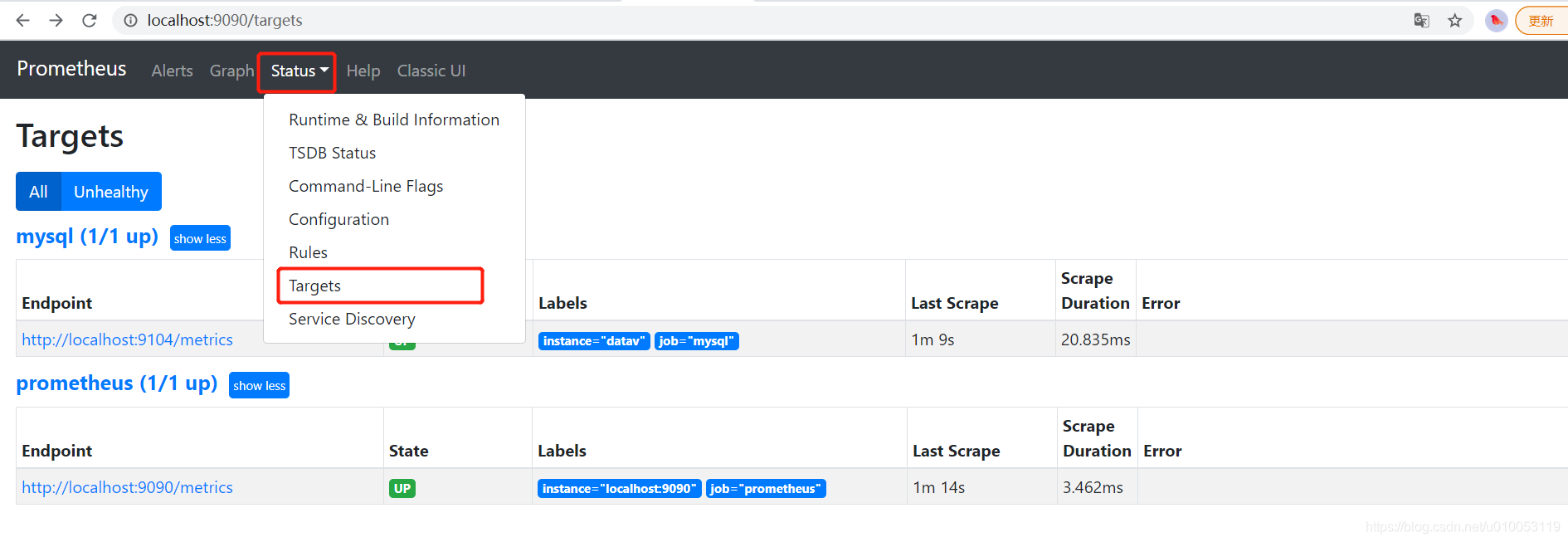
Task: Open the Alerts page
Action: coord(172,71)
